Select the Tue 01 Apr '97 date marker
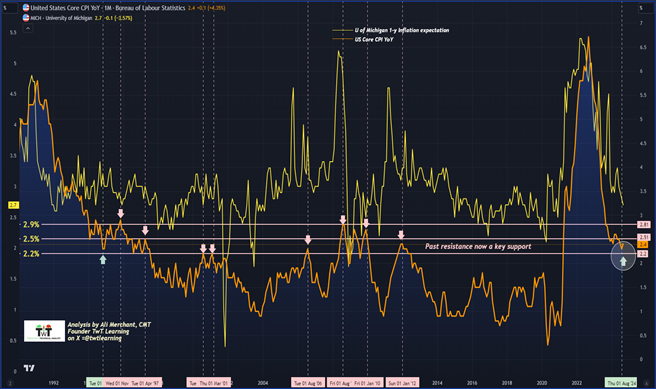Viewport: 656px width, 389px height. click(146, 383)
